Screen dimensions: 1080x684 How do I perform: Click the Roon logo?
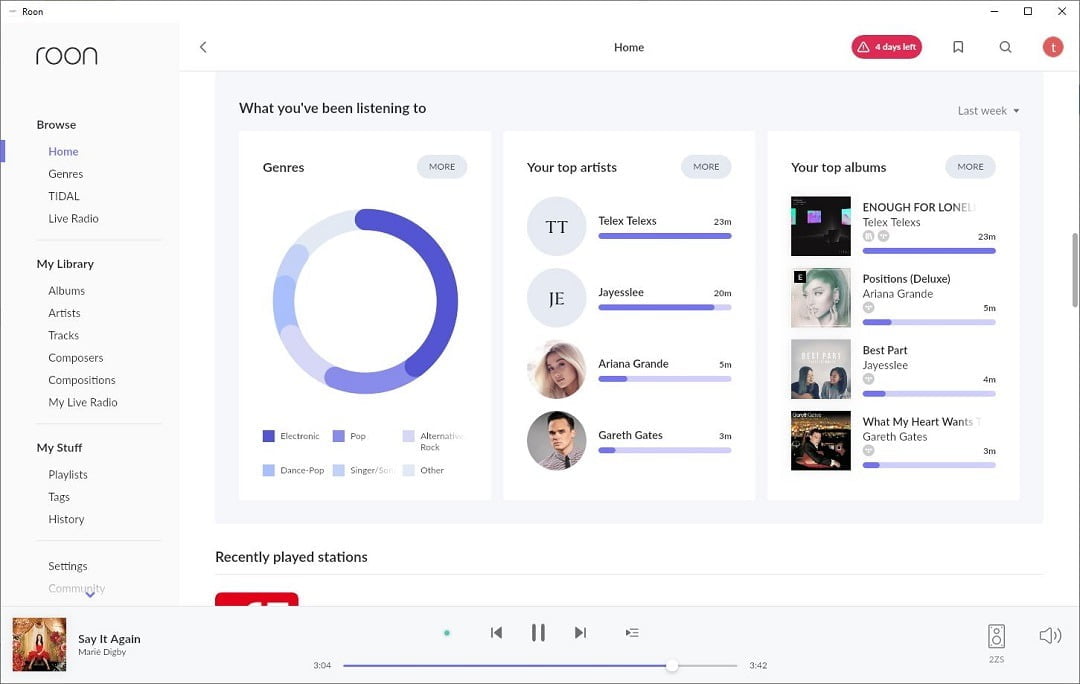67,56
